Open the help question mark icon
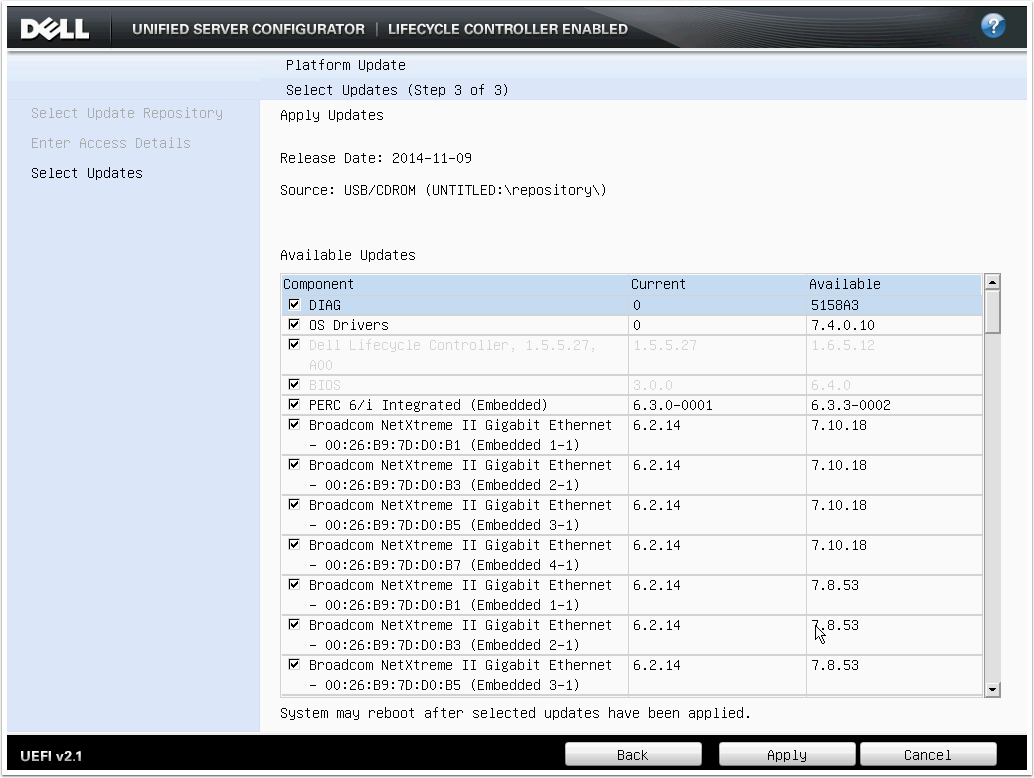Screen dimensions: 1034x778 coord(992,26)
